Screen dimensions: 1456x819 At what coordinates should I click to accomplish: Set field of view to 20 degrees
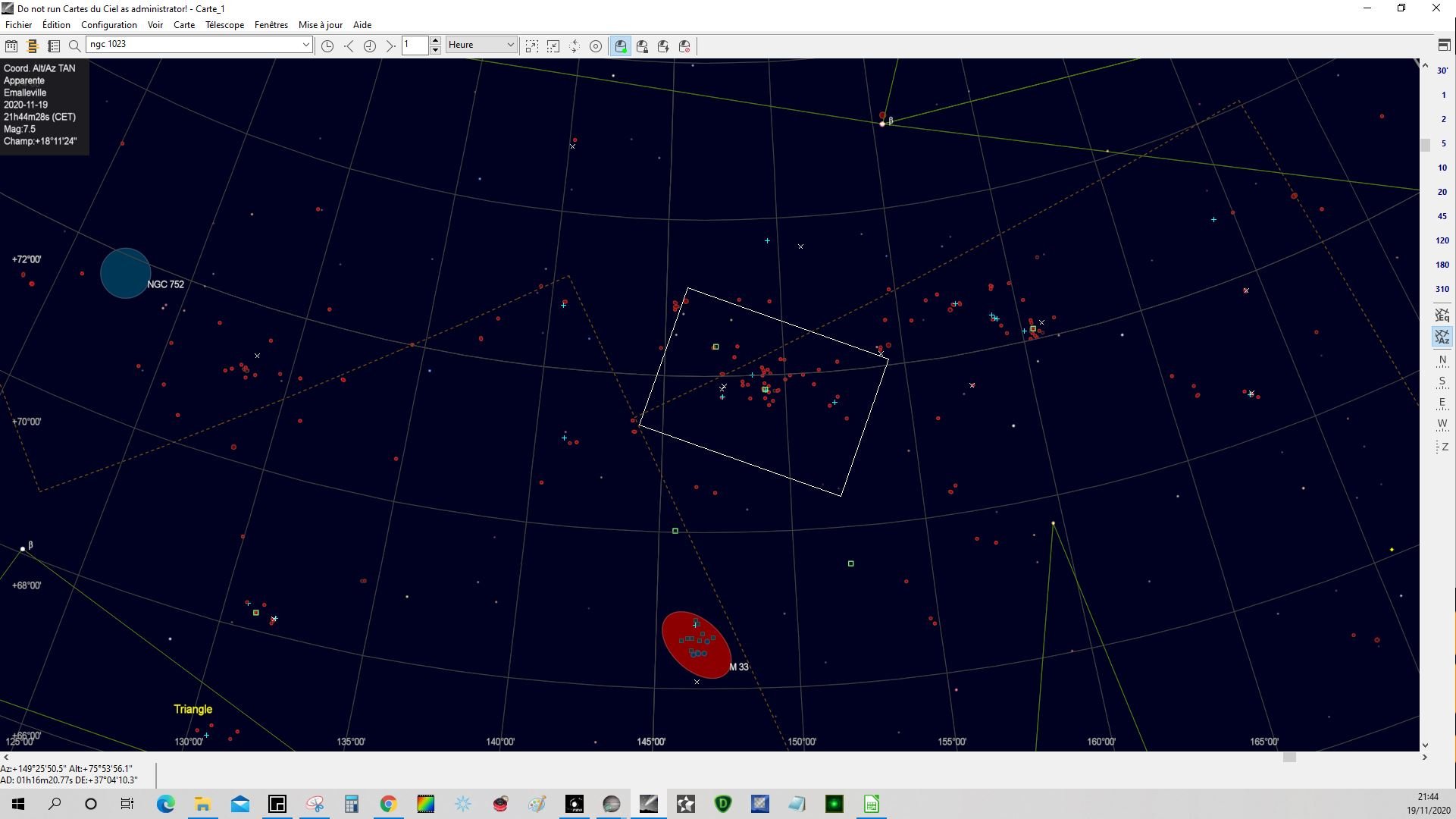click(x=1442, y=192)
